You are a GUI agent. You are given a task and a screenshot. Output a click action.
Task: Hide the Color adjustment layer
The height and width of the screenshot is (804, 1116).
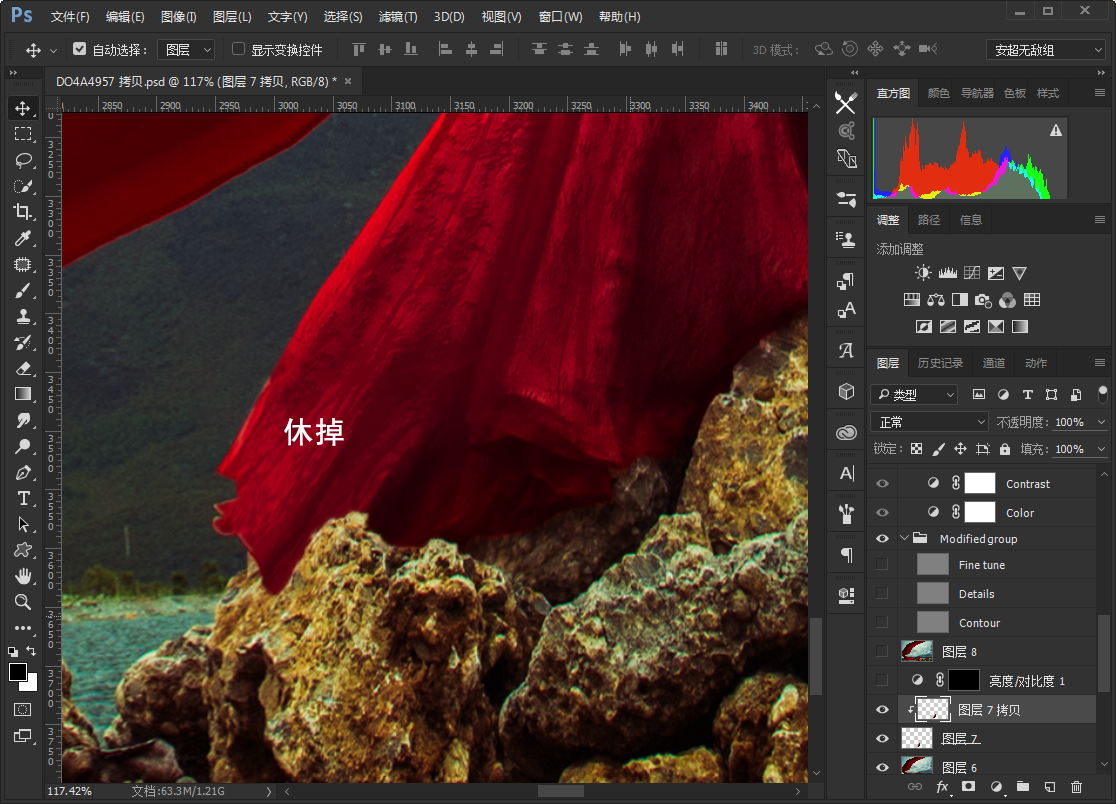(883, 512)
